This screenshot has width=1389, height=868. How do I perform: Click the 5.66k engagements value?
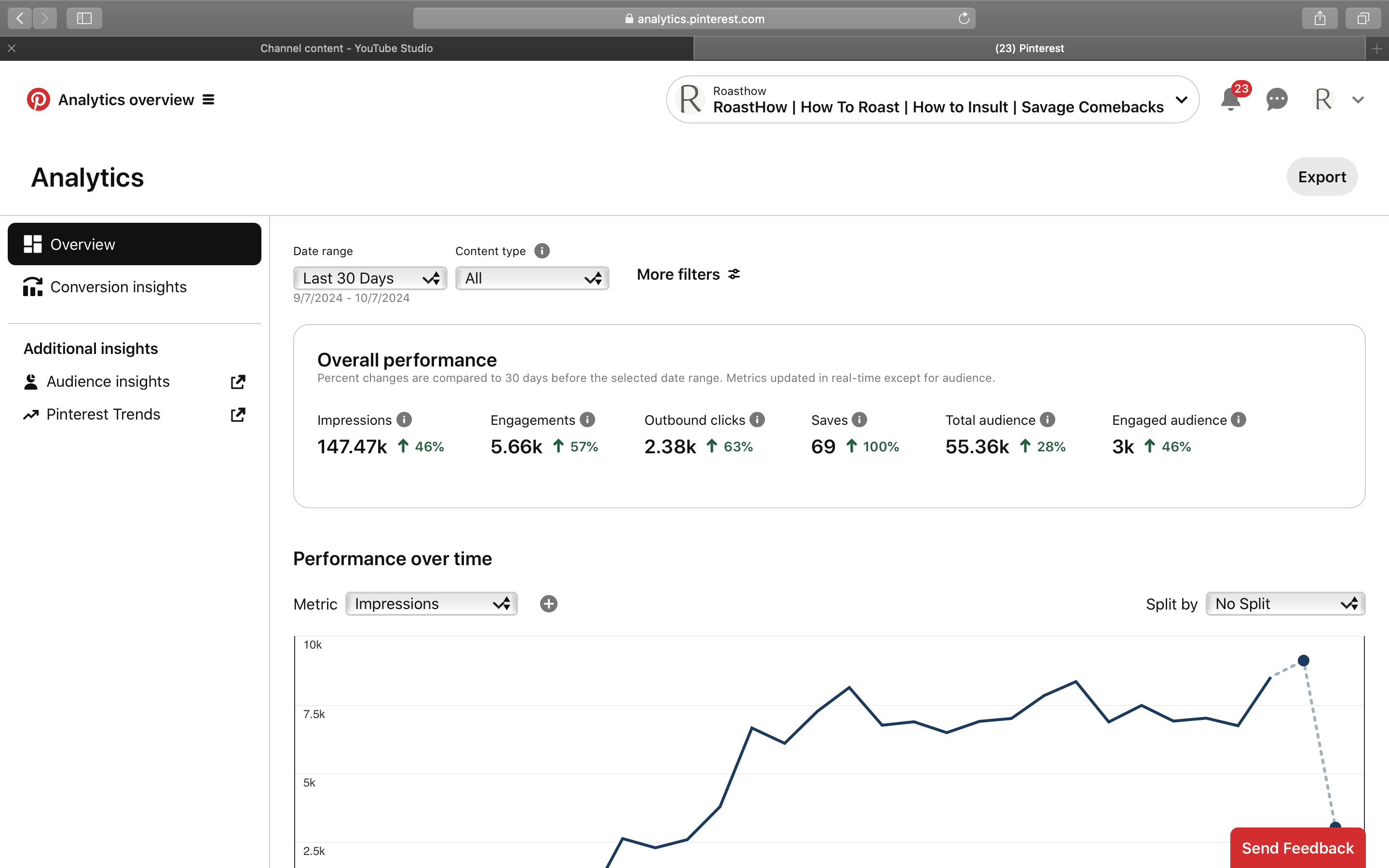pyautogui.click(x=516, y=446)
